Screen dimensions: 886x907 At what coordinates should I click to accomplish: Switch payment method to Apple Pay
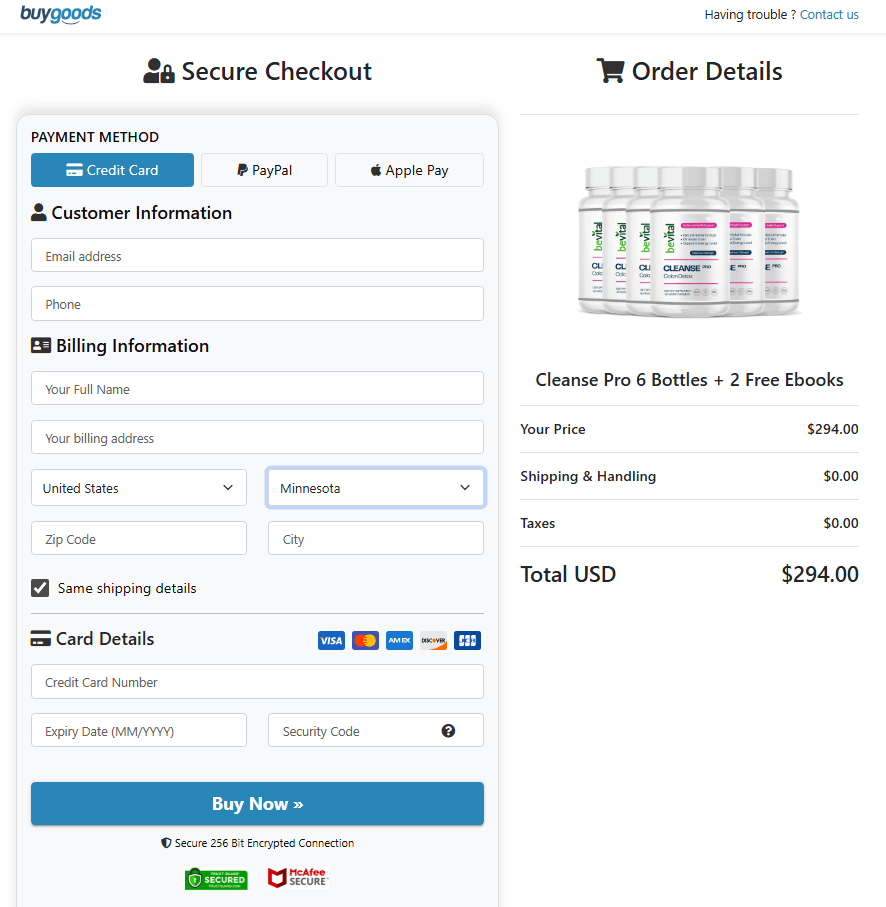pyautogui.click(x=409, y=170)
